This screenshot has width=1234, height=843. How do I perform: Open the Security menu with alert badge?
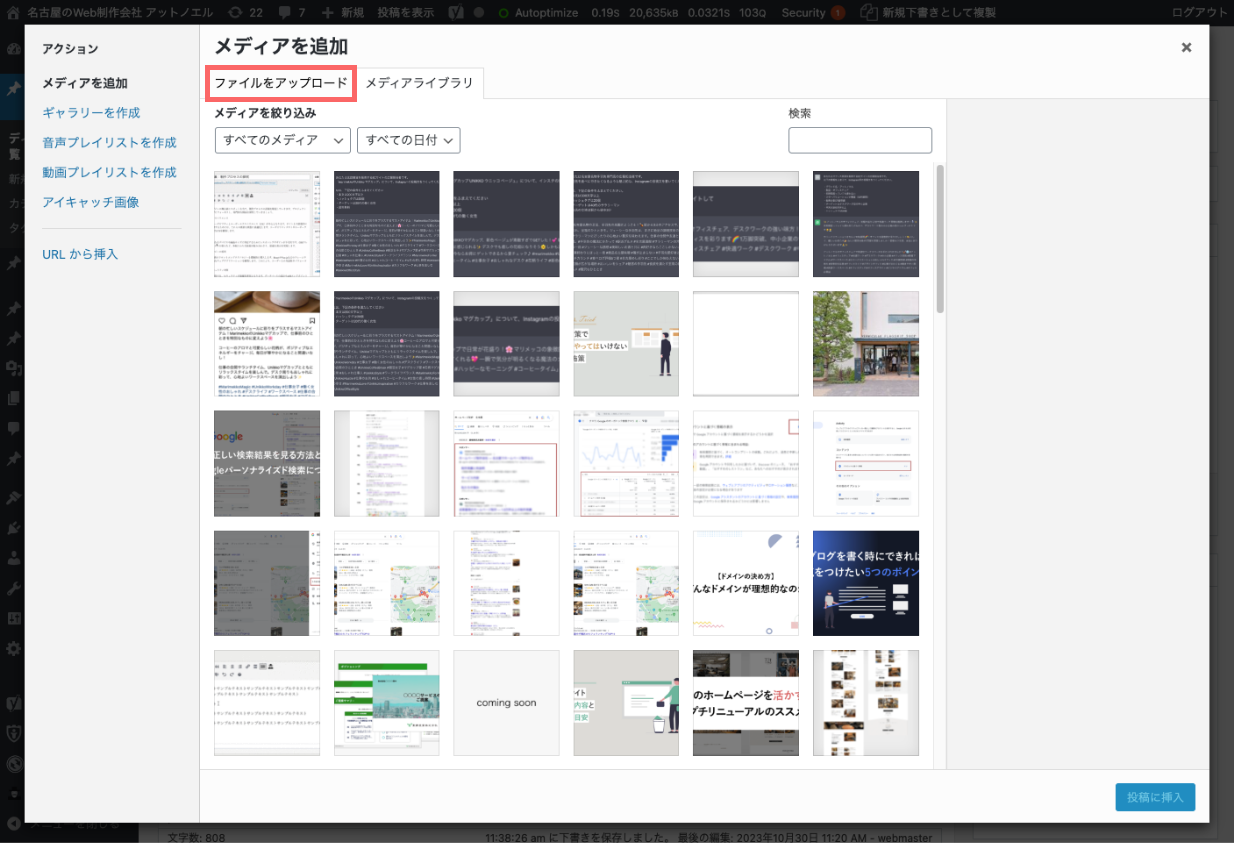click(x=812, y=13)
